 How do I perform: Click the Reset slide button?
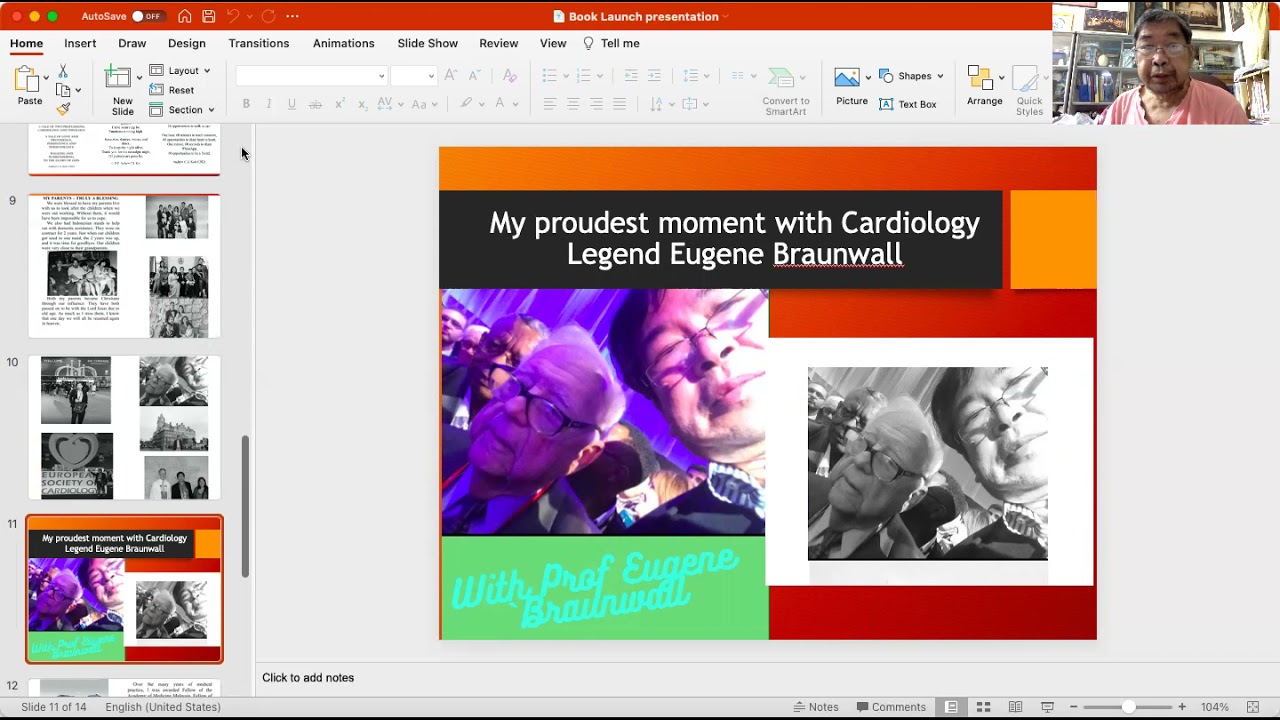pyautogui.click(x=172, y=90)
